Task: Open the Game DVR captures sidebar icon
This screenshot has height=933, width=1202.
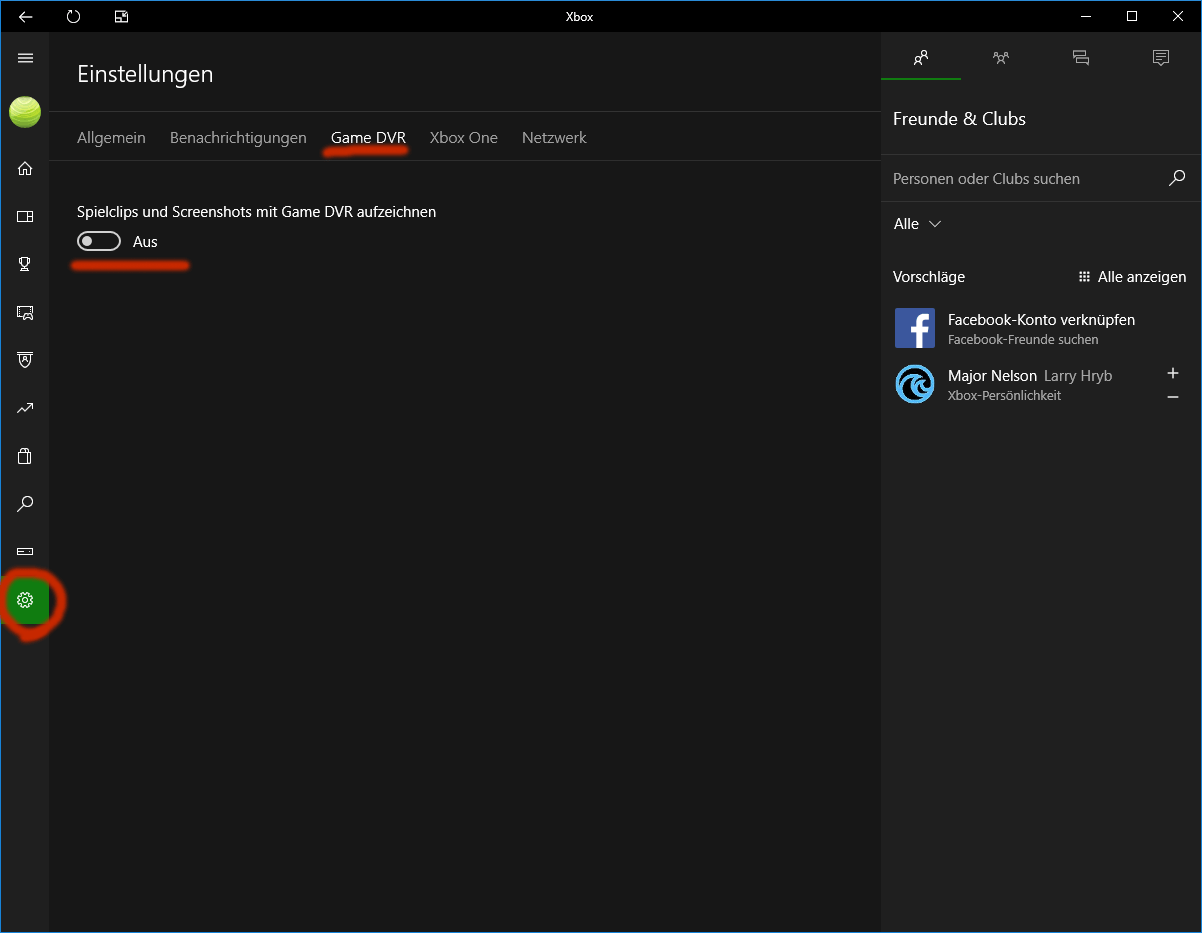Action: pos(25,312)
